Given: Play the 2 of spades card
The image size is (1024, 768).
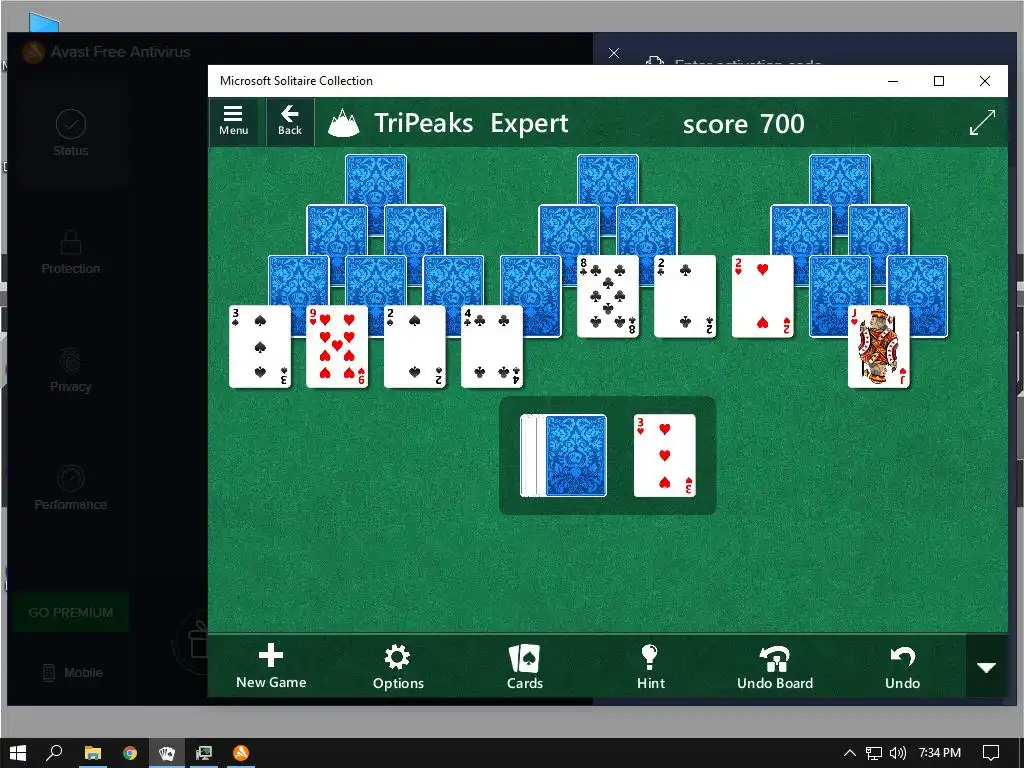Looking at the screenshot, I should pyautogui.click(x=415, y=347).
